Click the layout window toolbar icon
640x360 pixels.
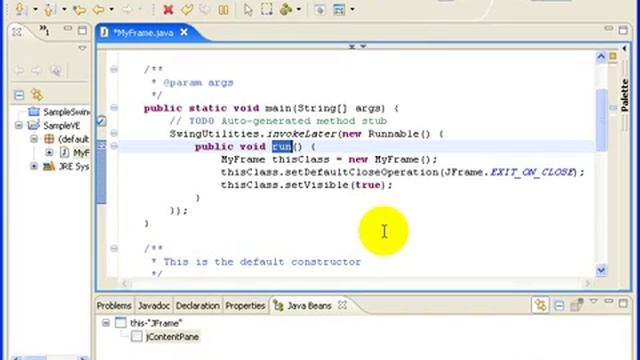click(x=339, y=9)
